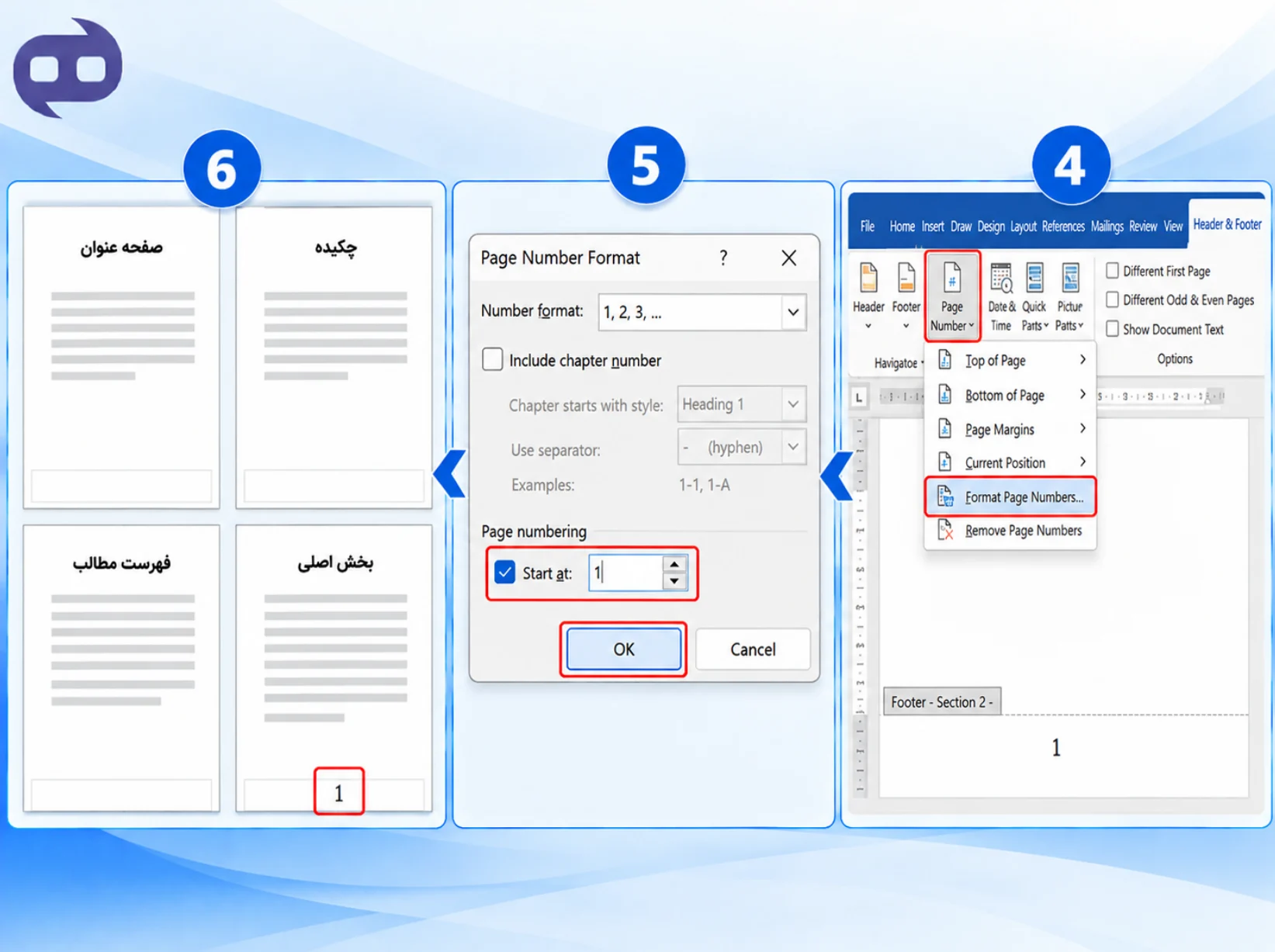1275x952 pixels.
Task: Enable Different First Page checkbox
Action: [1113, 271]
